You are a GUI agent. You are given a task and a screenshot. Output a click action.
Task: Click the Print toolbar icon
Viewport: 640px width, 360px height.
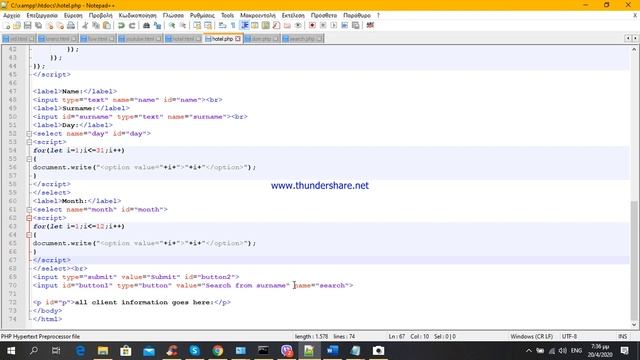coord(71,25)
